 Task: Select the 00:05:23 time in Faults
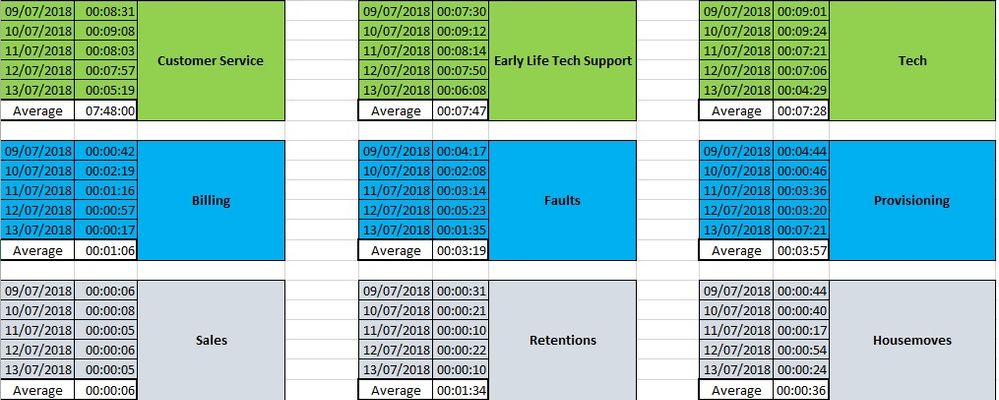461,211
